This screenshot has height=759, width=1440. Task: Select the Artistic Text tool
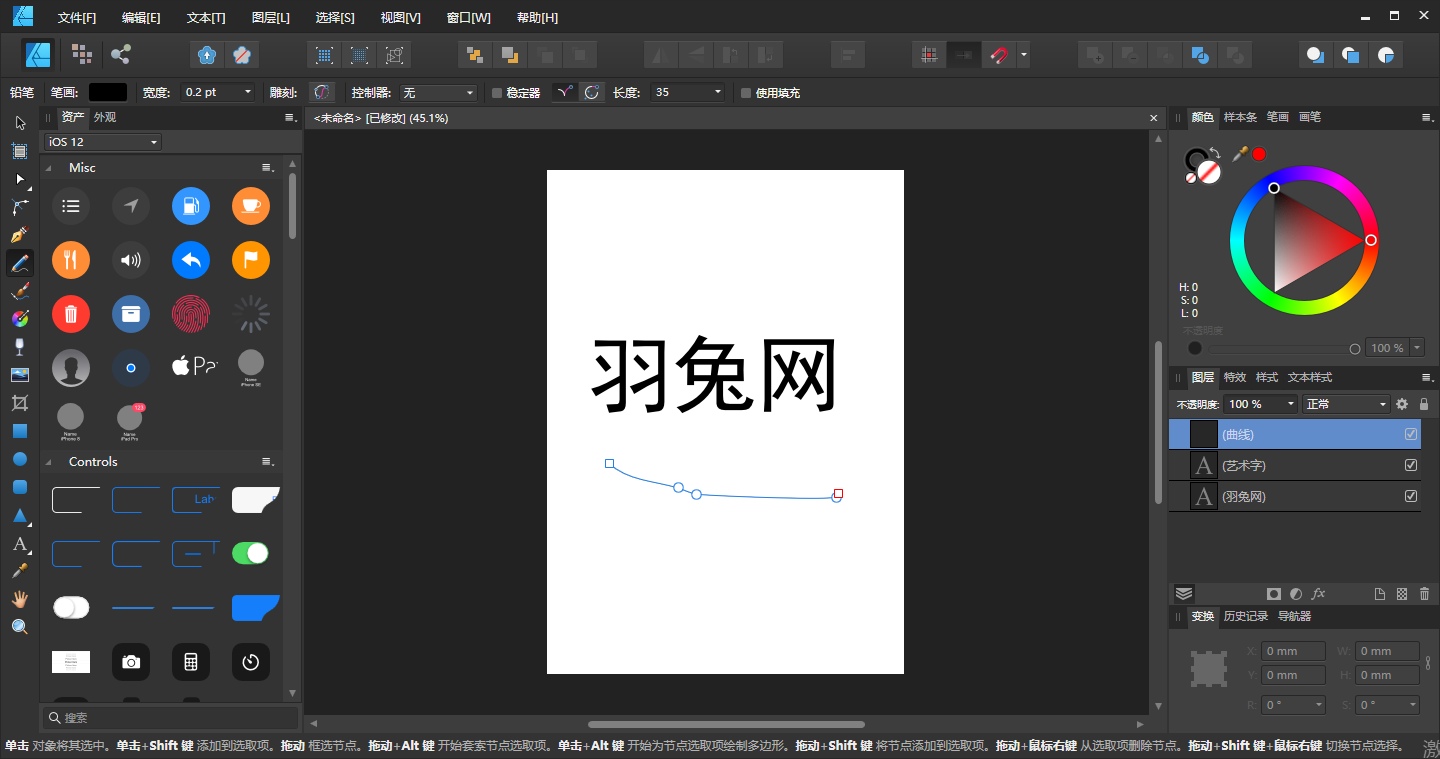click(20, 544)
